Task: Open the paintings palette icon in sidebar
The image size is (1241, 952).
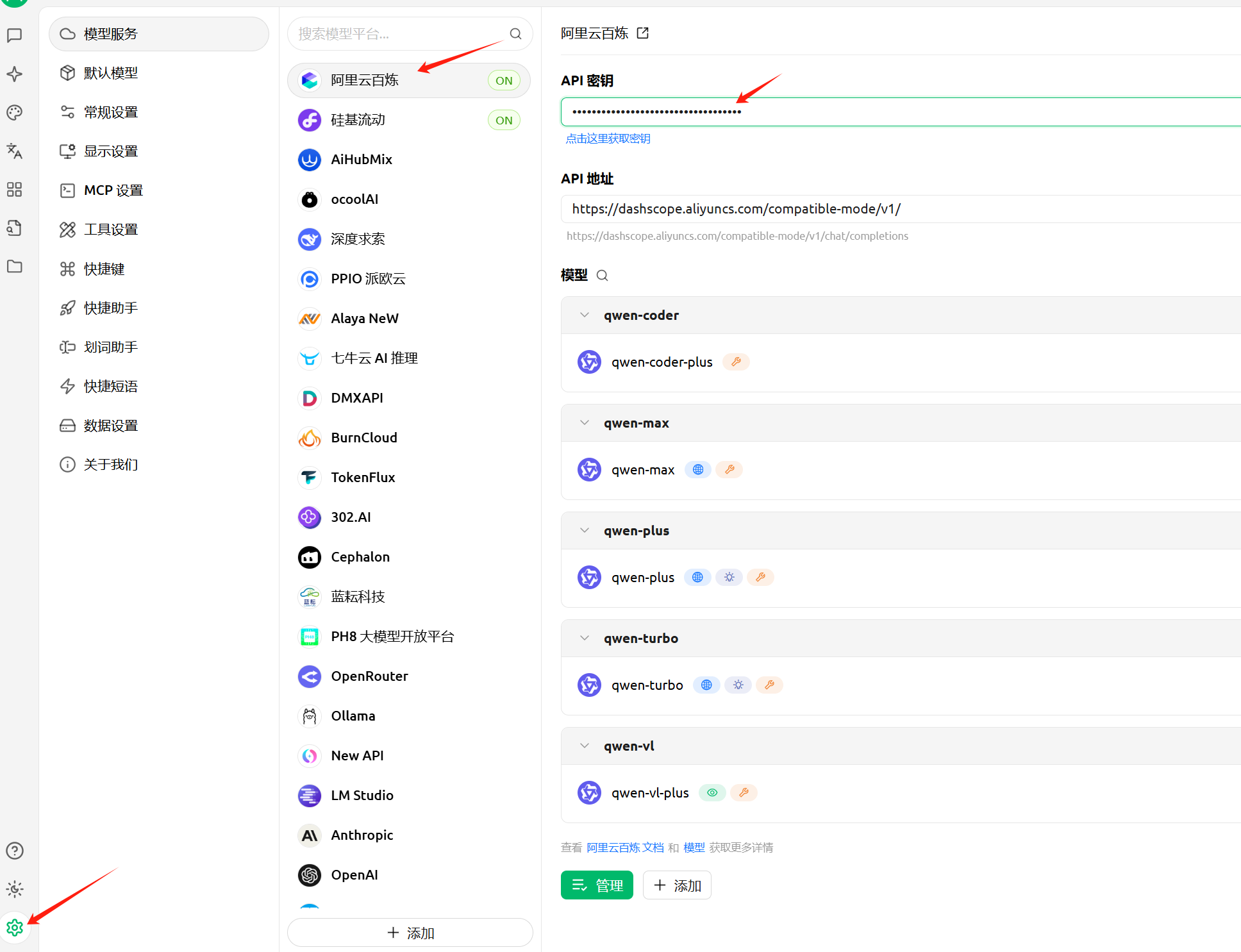Action: [15, 113]
